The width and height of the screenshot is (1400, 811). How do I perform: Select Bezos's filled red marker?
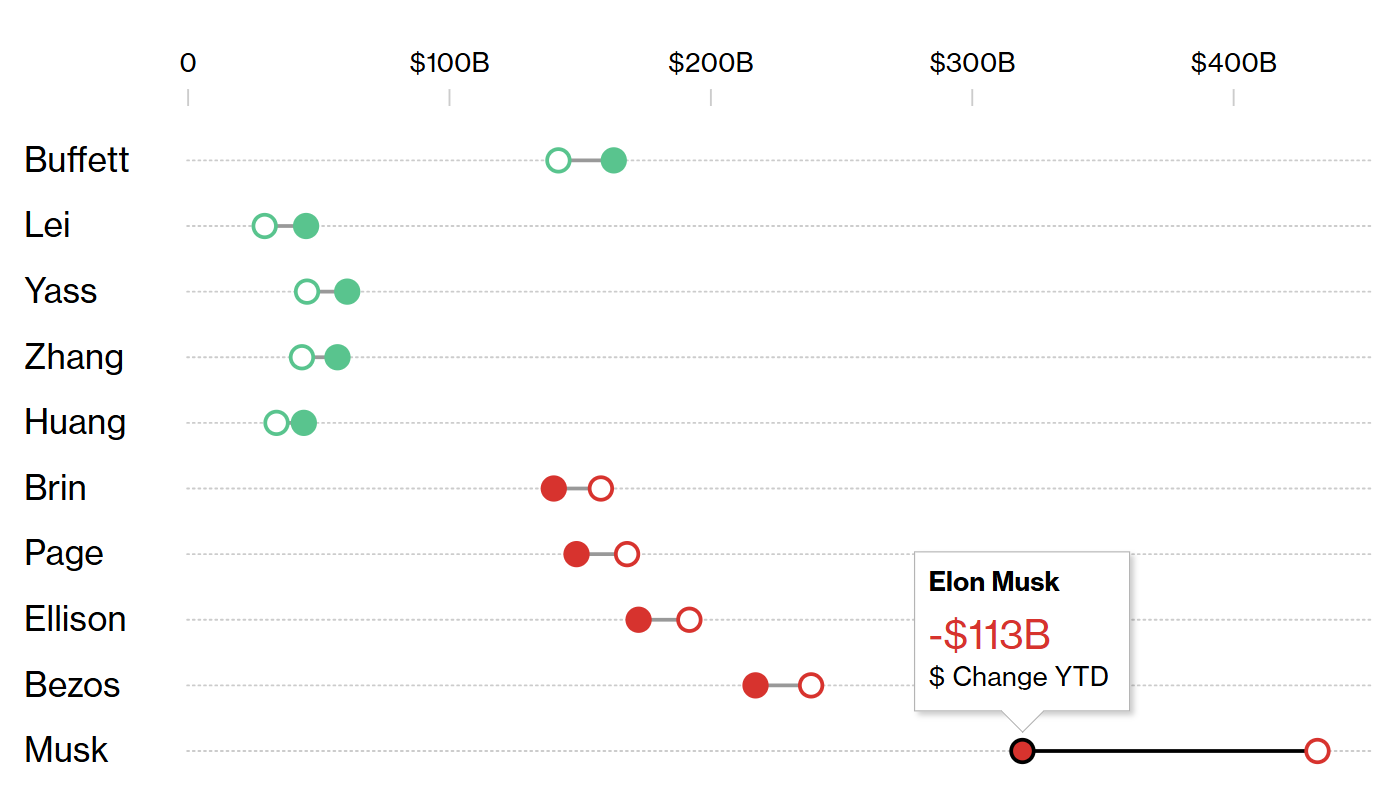[756, 685]
